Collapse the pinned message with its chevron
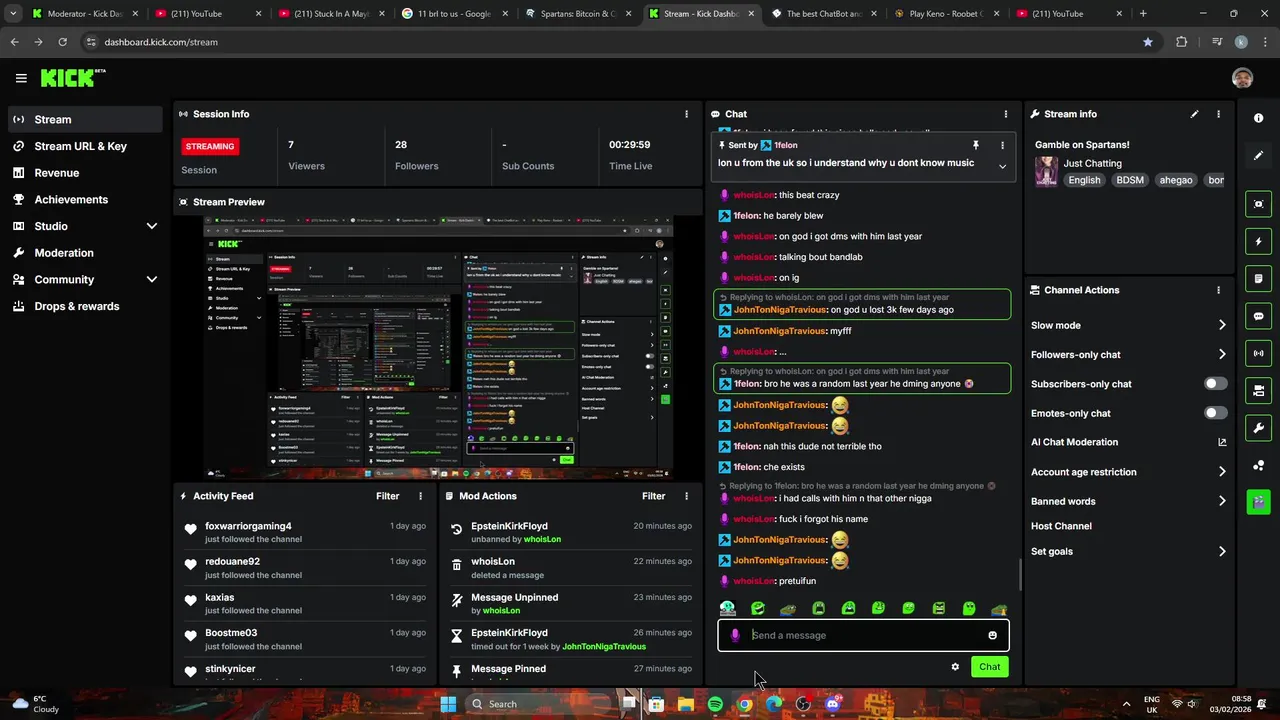1280x720 pixels. (1002, 166)
